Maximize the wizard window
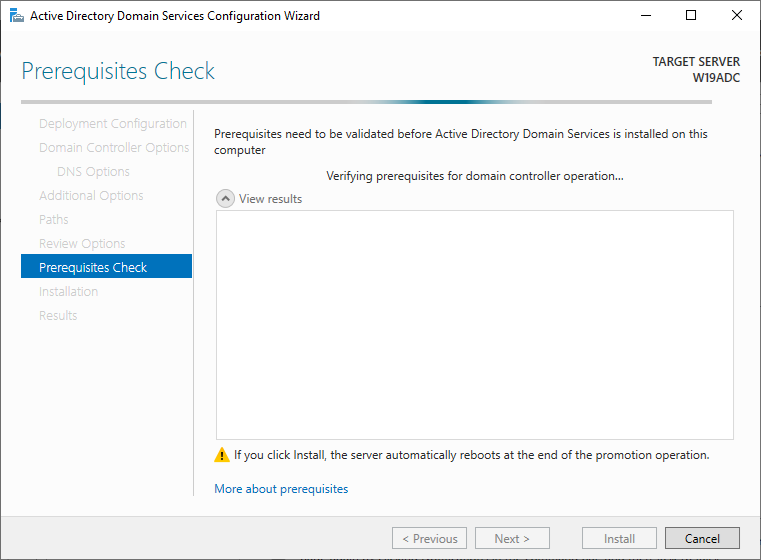The height and width of the screenshot is (560, 761). [691, 16]
